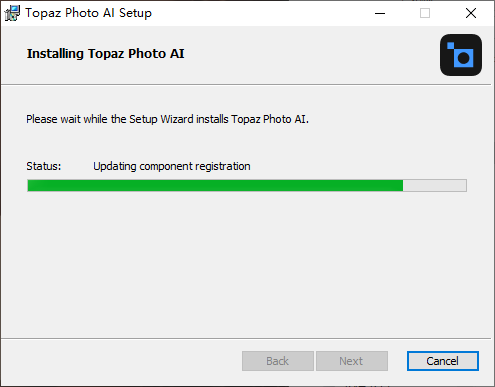The height and width of the screenshot is (387, 495).
Task: Click the greyed-out maximize box
Action: (x=425, y=13)
